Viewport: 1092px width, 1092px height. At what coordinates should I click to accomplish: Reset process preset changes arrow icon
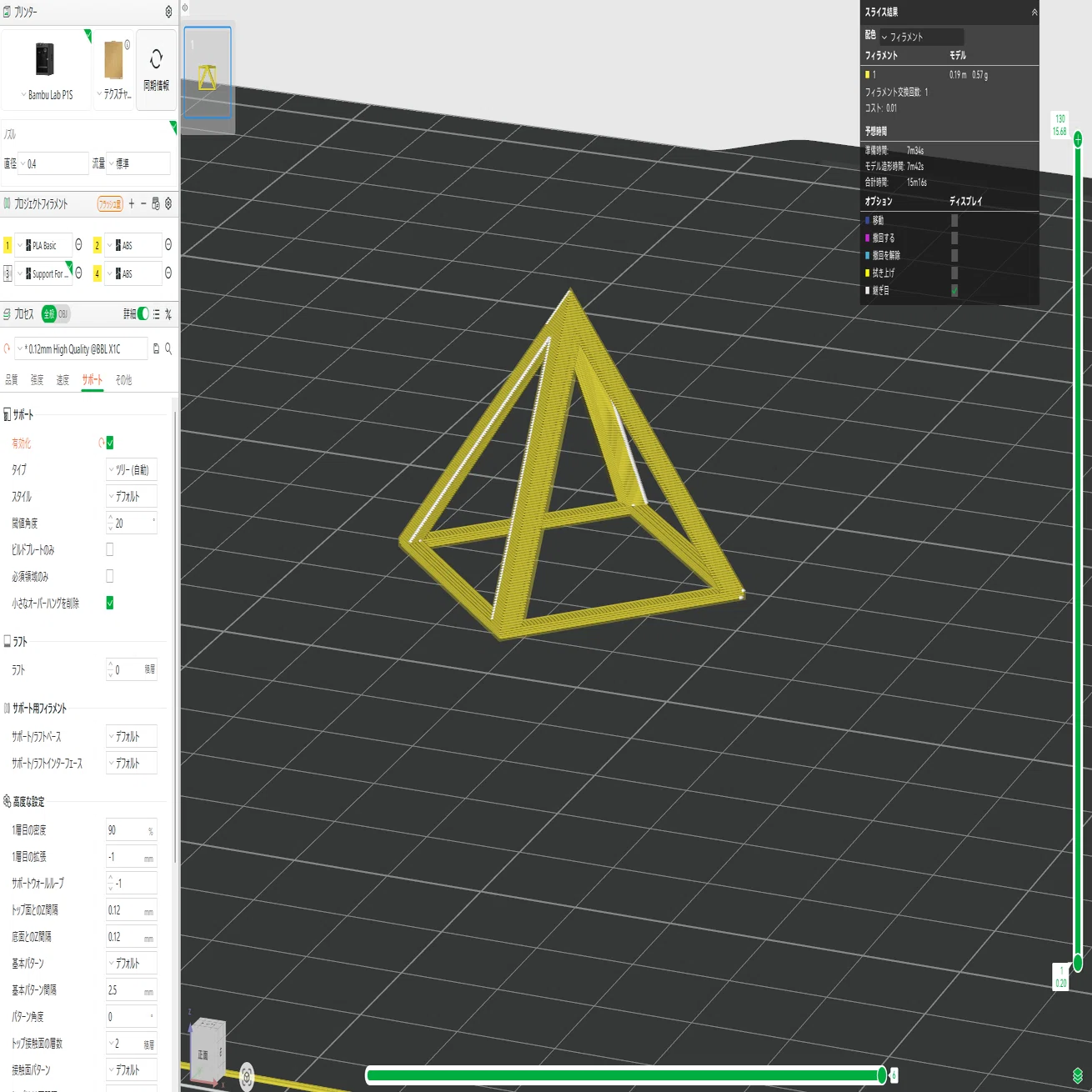pyautogui.click(x=7, y=348)
